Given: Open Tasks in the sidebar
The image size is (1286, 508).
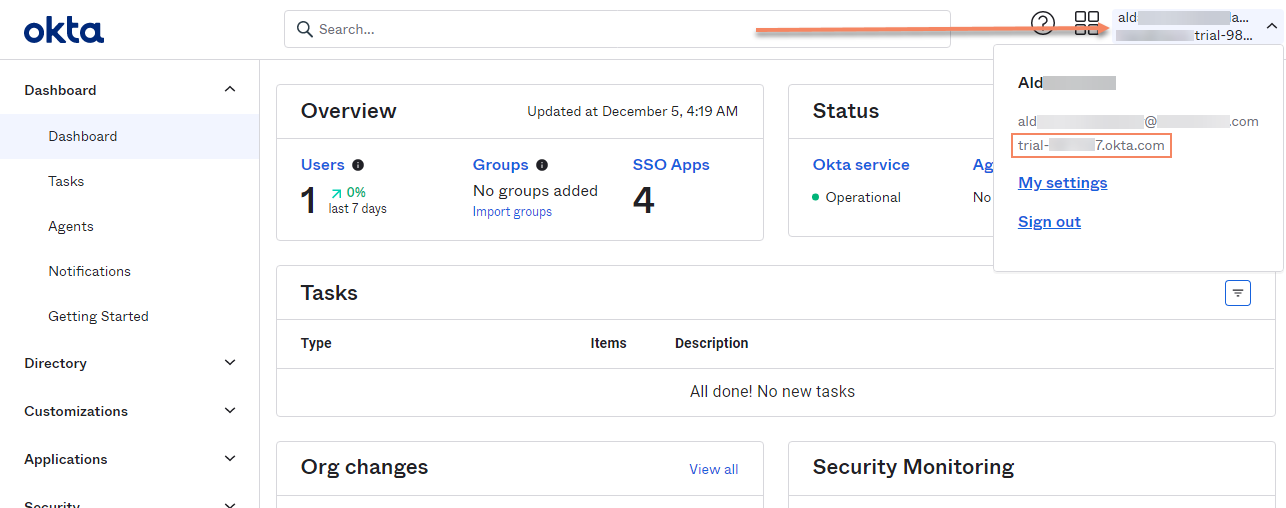Looking at the screenshot, I should pos(66,181).
